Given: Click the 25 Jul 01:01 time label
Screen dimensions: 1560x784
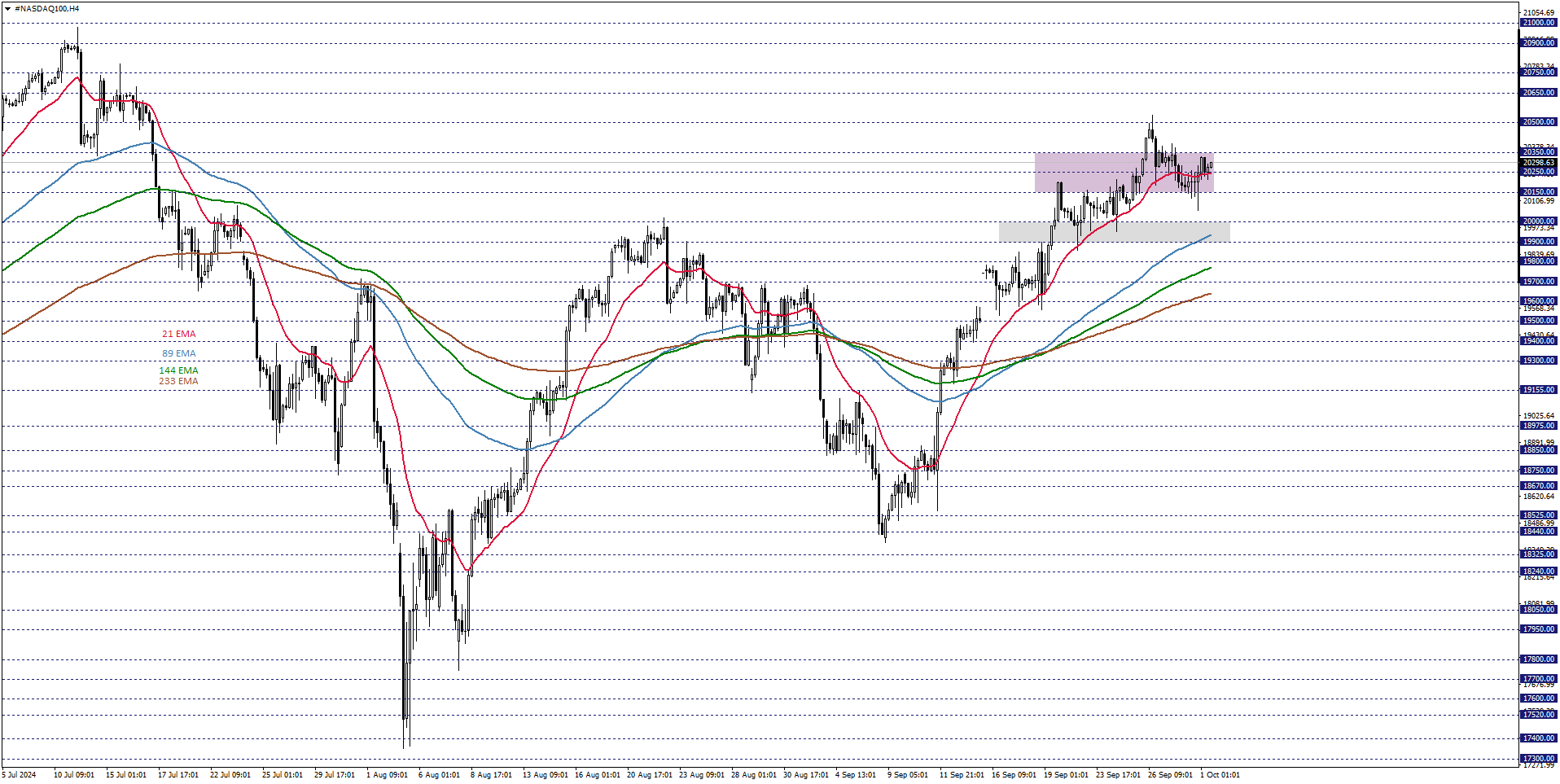Looking at the screenshot, I should tap(283, 775).
